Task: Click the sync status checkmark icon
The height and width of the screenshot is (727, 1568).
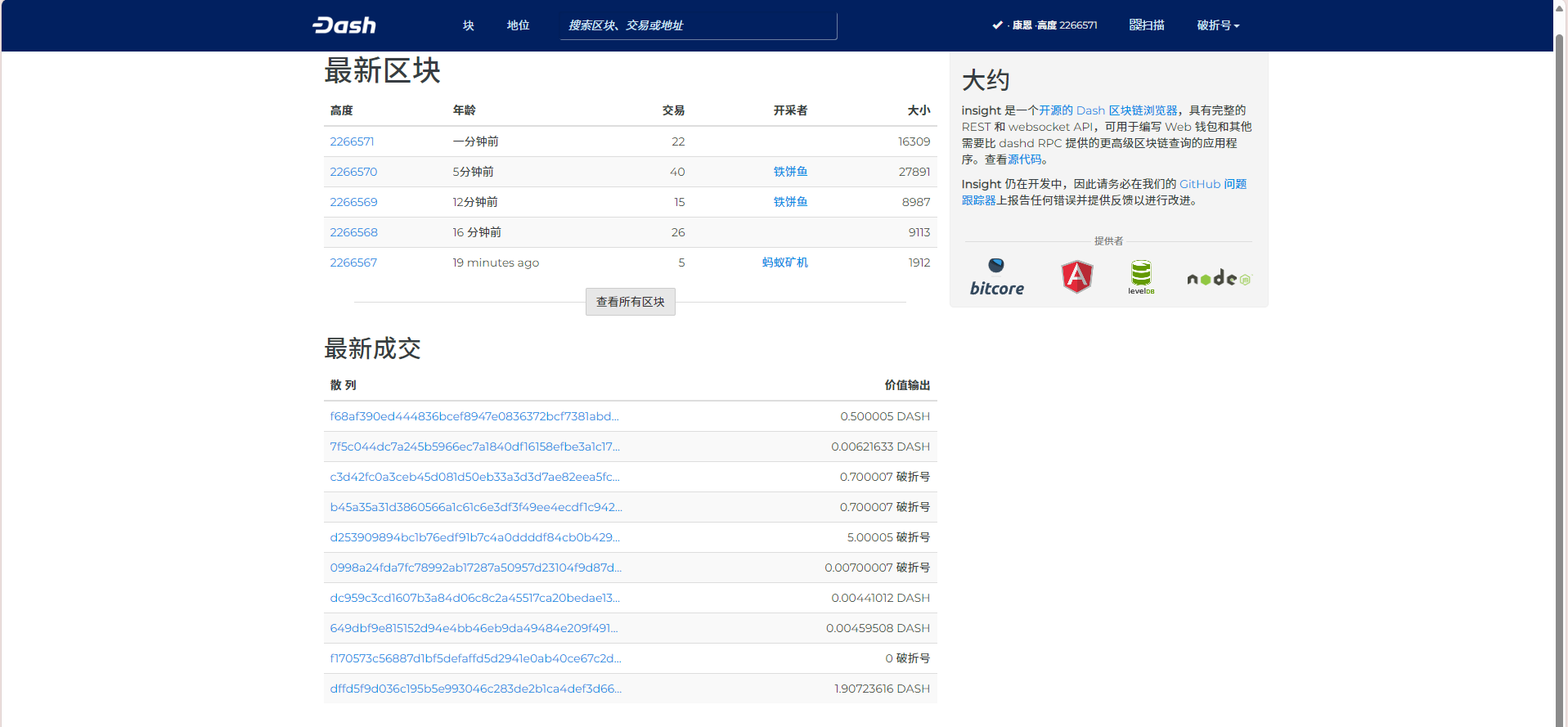Action: pyautogui.click(x=997, y=25)
